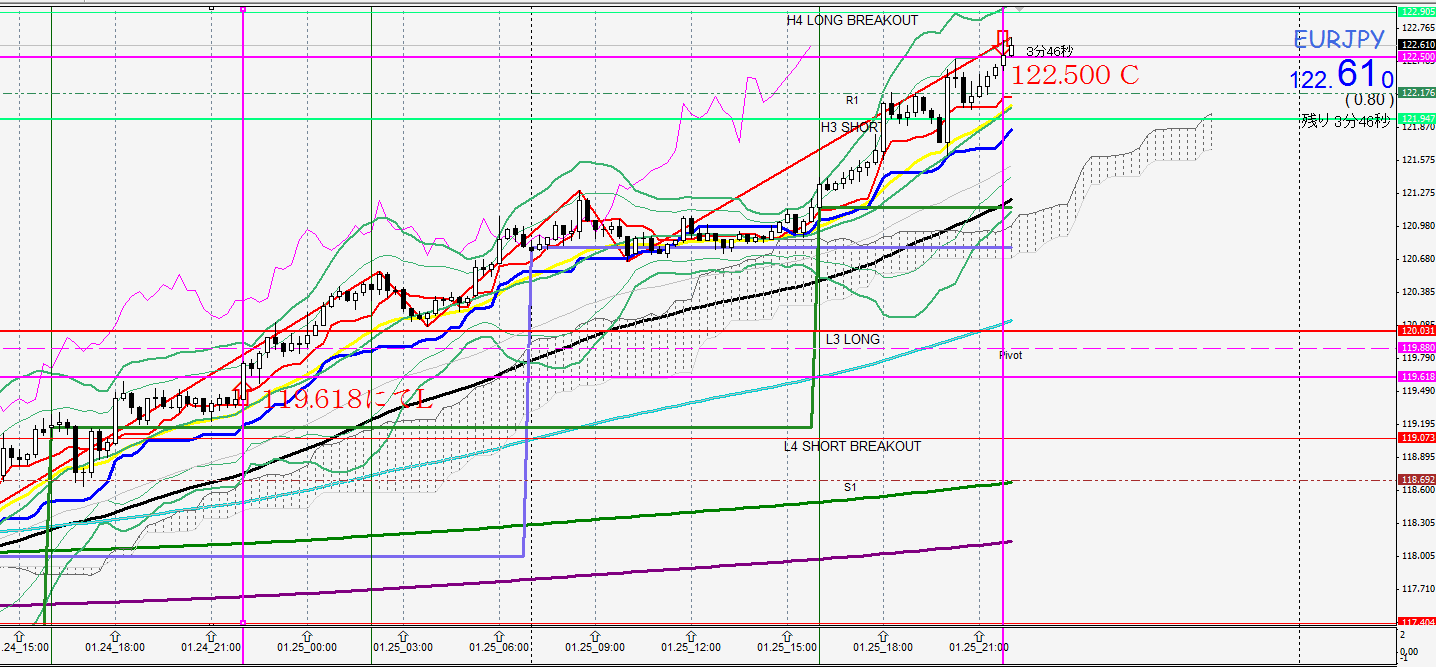
Task: Click the arrow marker above 01.25_06:00
Action: (x=499, y=636)
